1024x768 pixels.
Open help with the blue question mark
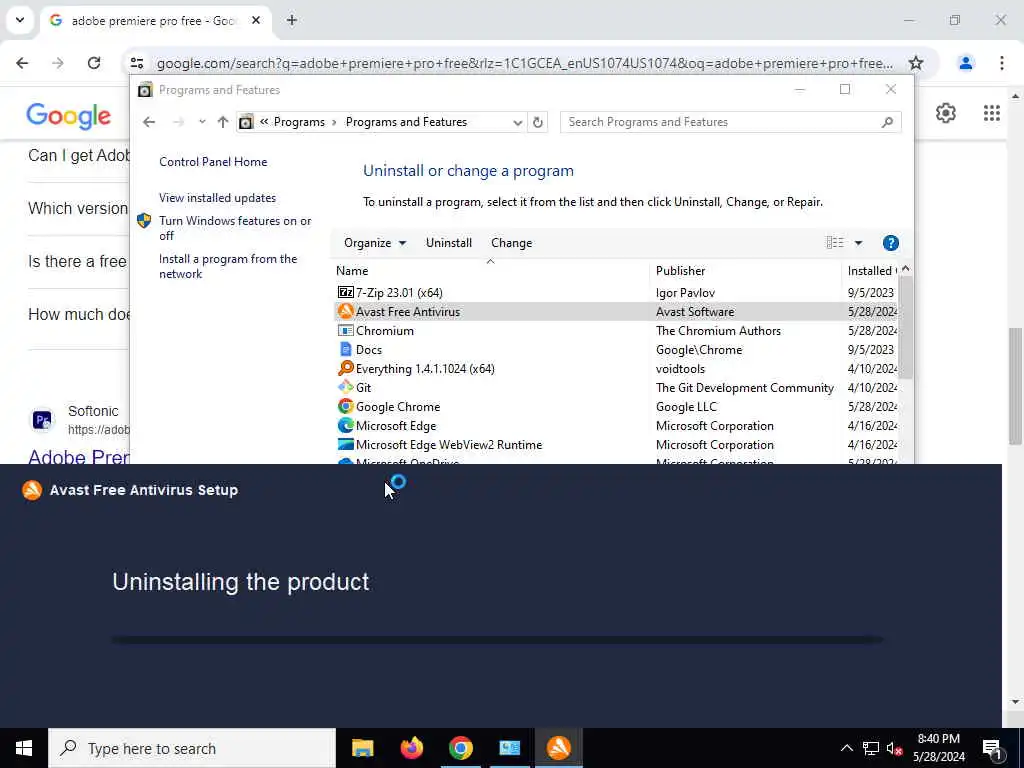pyautogui.click(x=890, y=243)
